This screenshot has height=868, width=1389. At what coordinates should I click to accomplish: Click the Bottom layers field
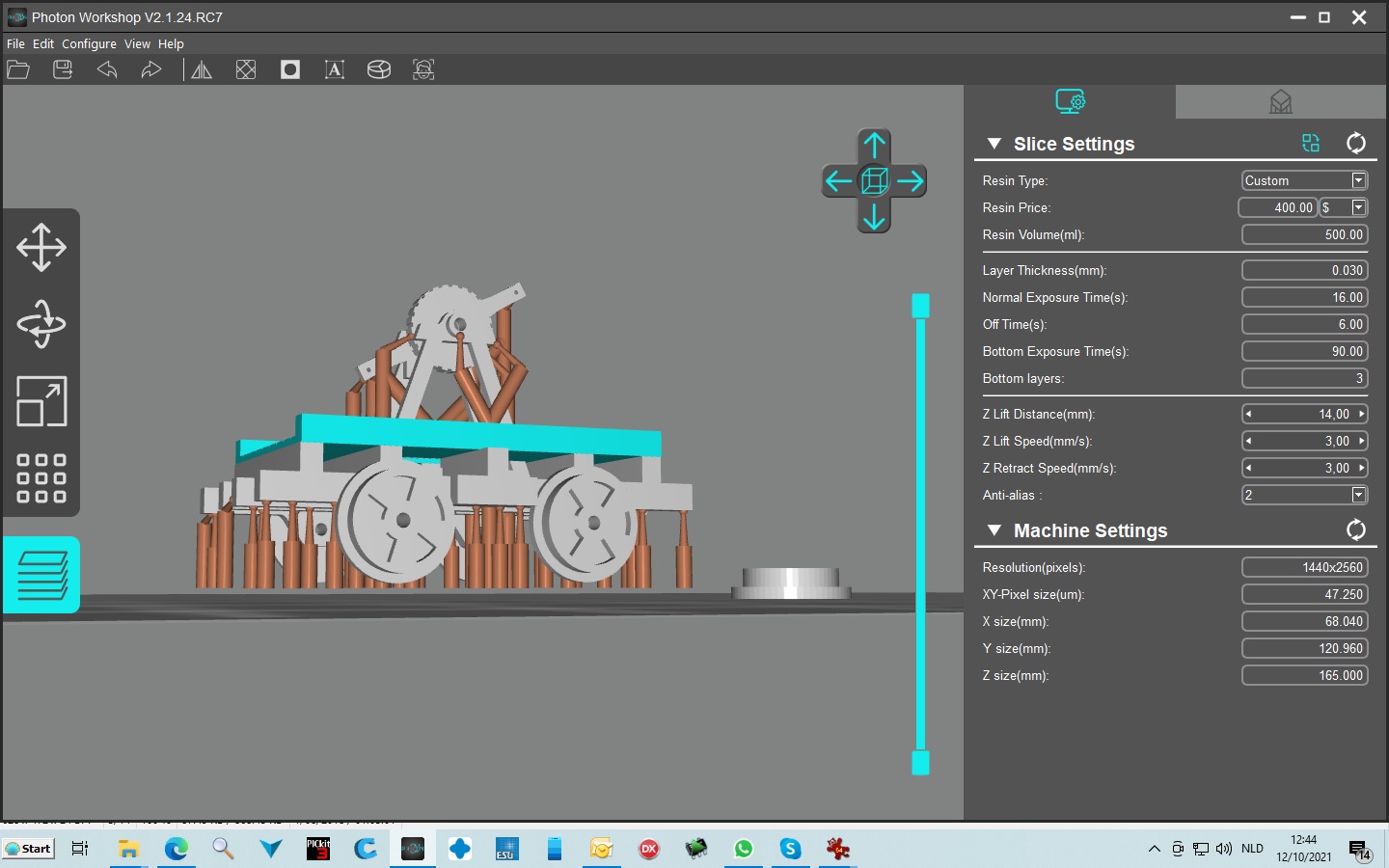click(1304, 378)
